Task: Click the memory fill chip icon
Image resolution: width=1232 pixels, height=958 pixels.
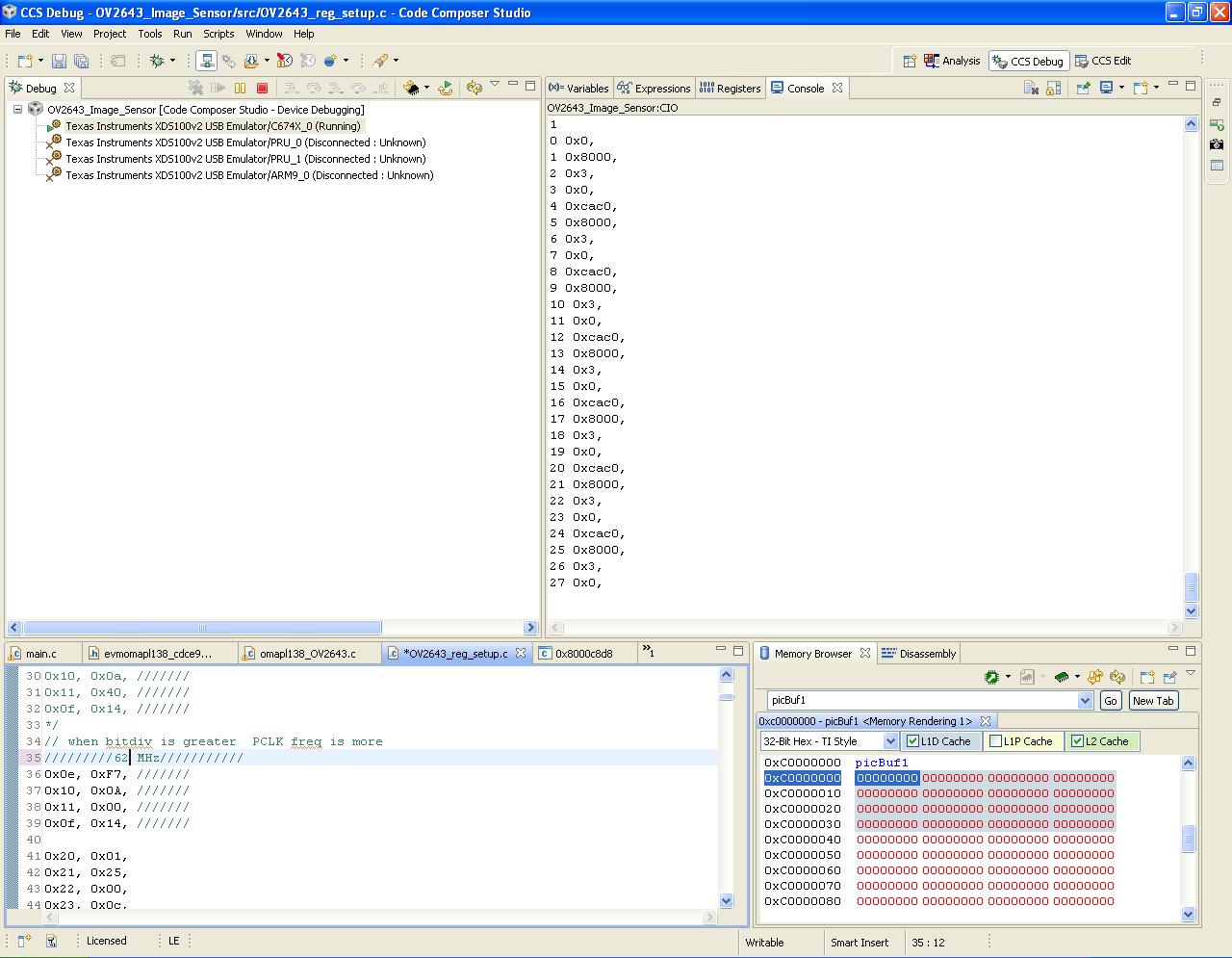Action: point(1062,677)
